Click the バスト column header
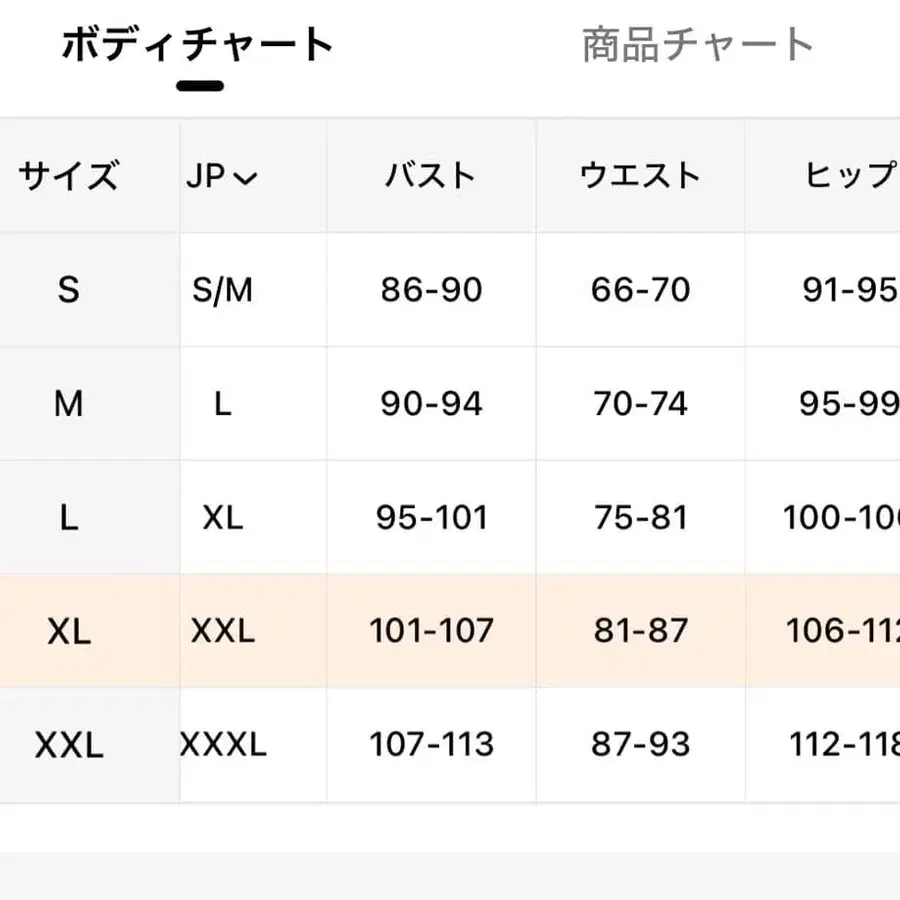The height and width of the screenshot is (900, 900). 431,176
